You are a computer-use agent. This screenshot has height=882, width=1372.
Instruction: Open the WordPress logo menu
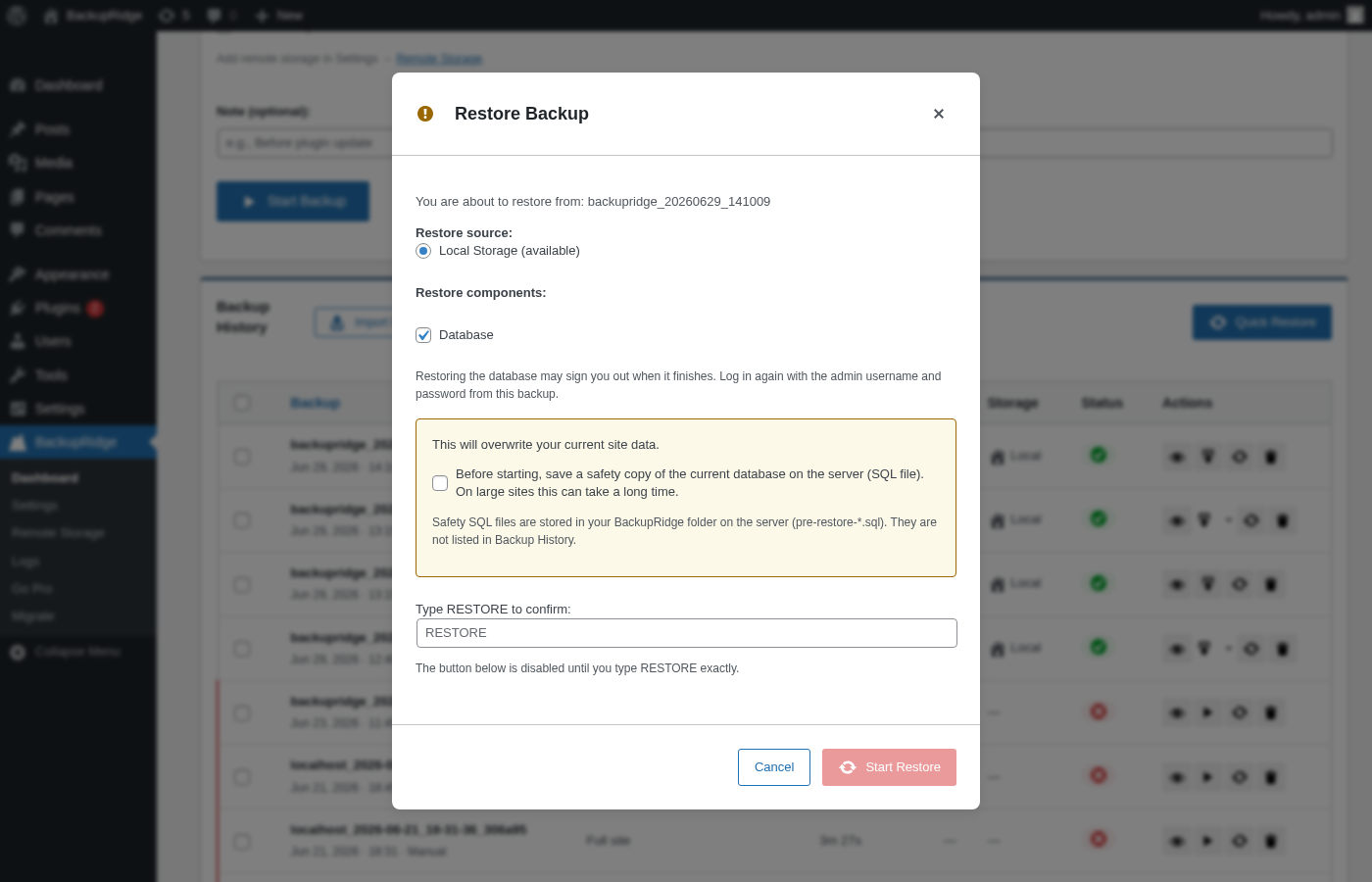17,16
